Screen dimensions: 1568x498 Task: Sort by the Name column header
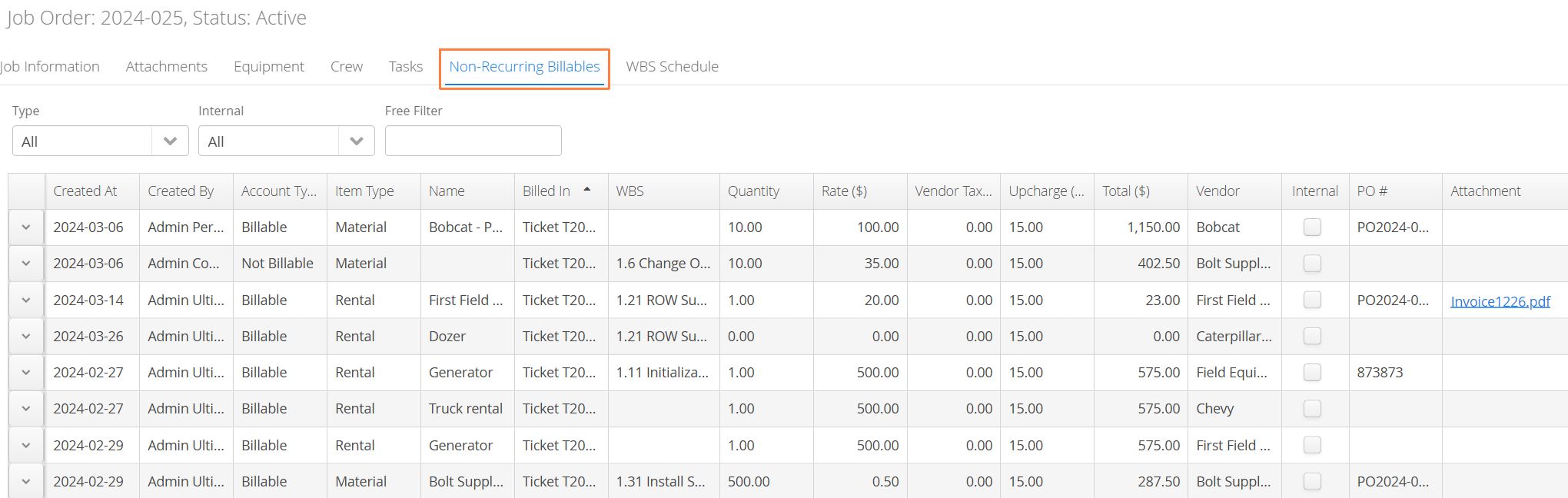467,191
